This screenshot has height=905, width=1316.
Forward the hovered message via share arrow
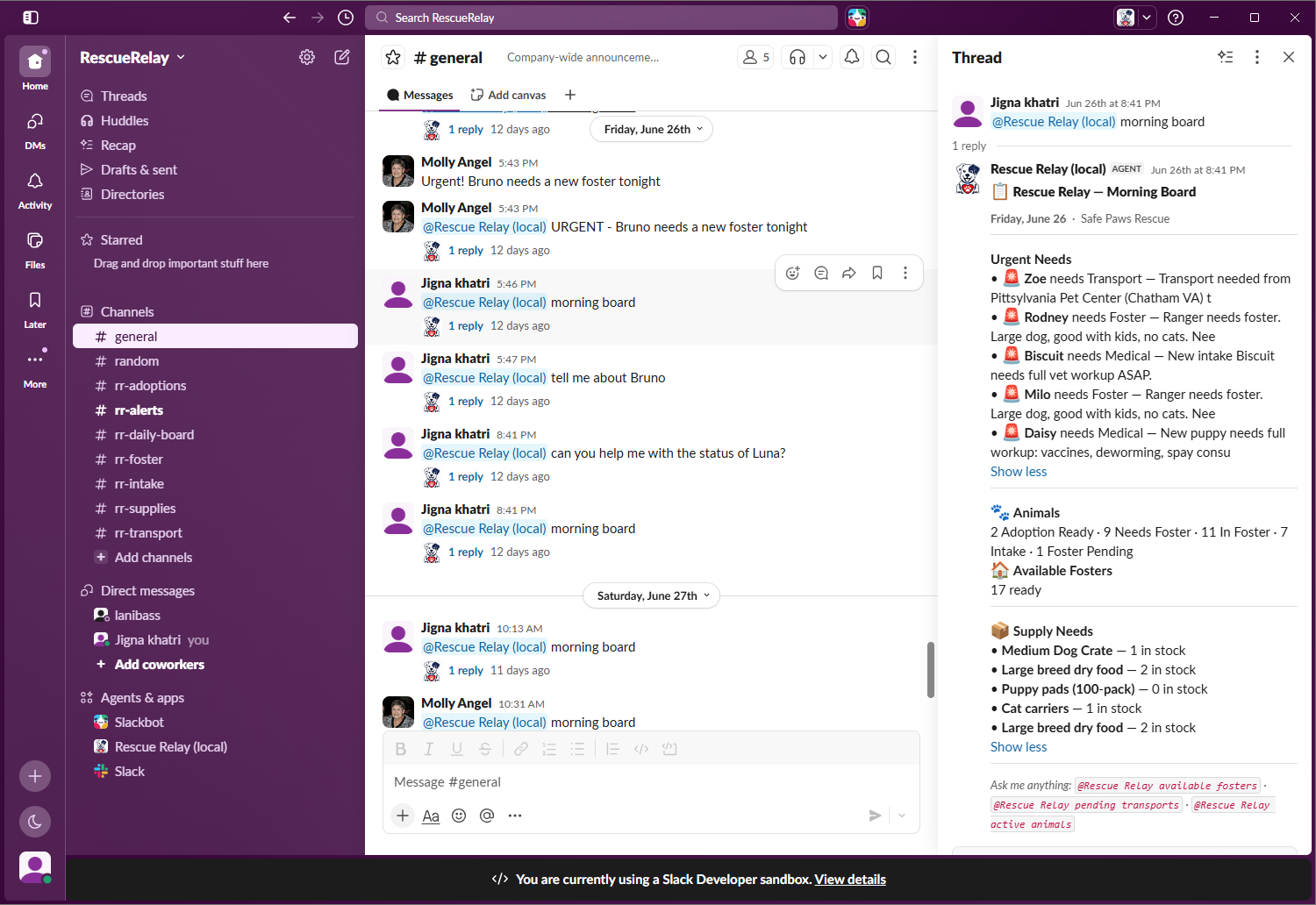(x=849, y=273)
